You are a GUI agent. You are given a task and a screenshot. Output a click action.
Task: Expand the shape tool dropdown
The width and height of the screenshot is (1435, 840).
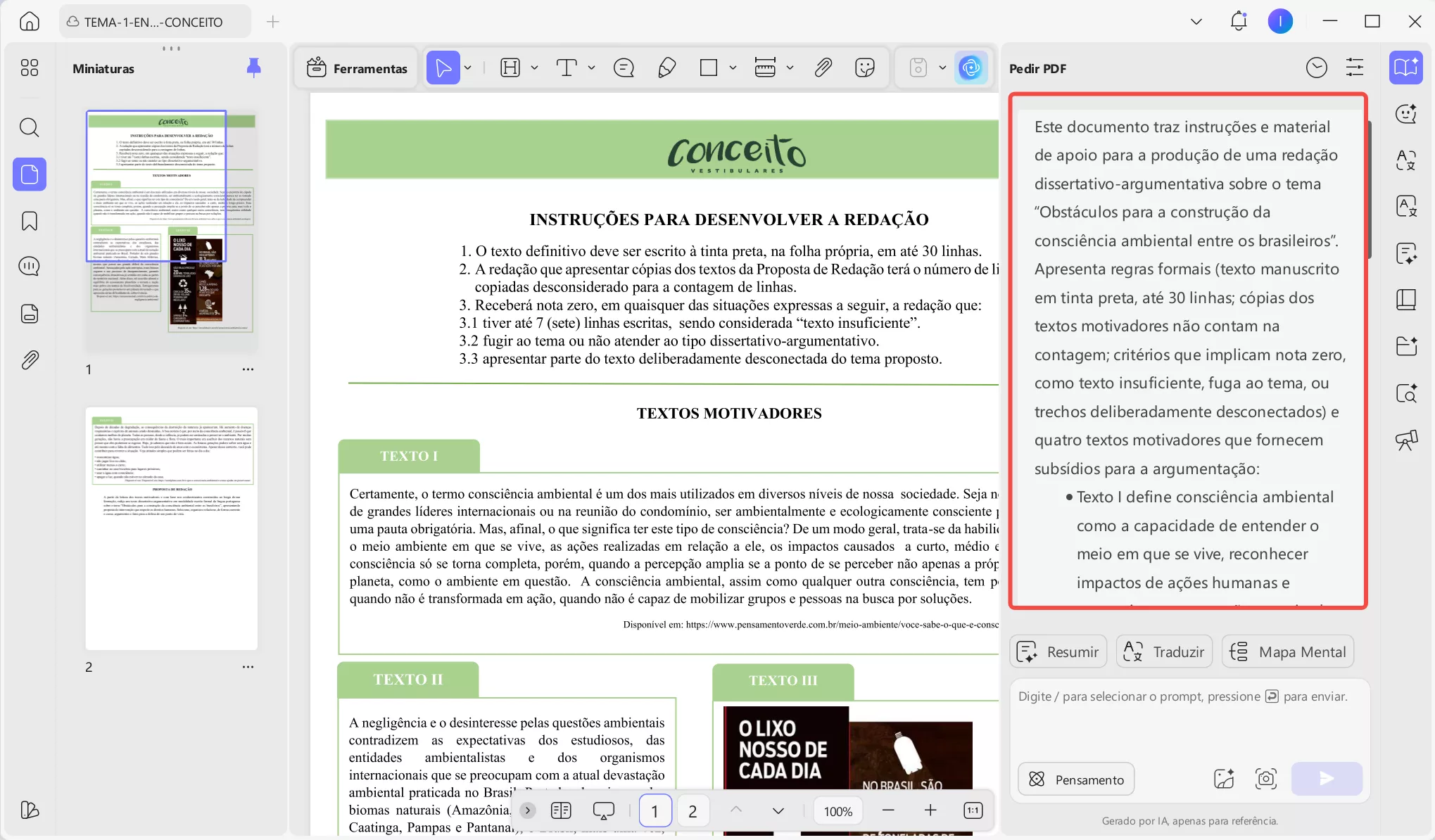pyautogui.click(x=733, y=68)
